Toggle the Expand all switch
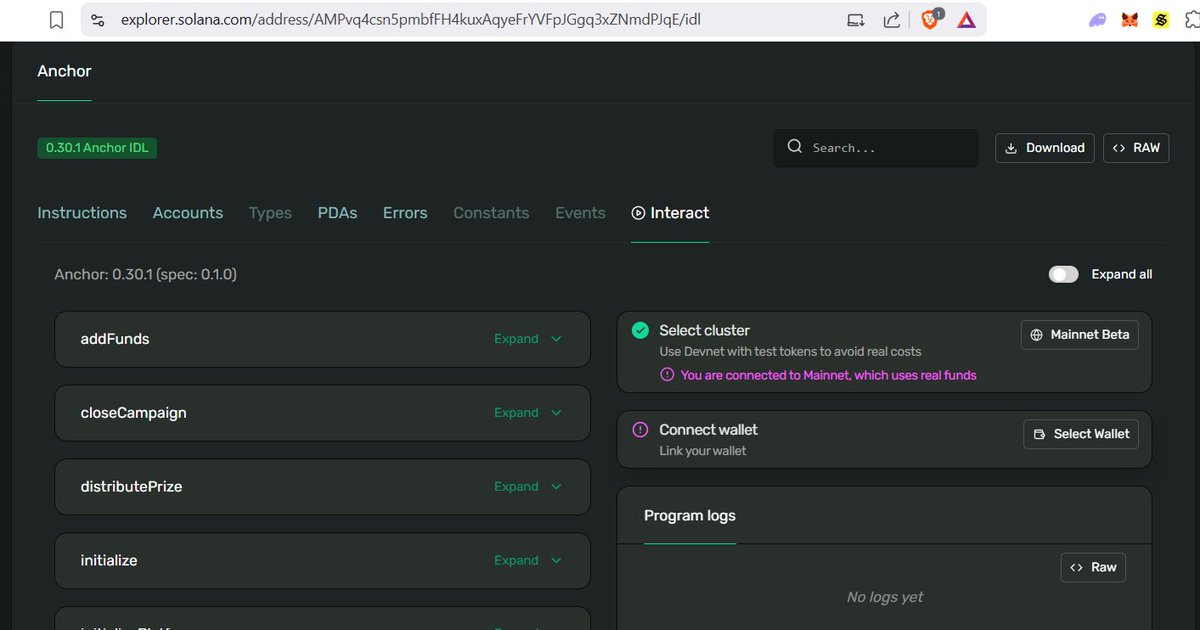 pyautogui.click(x=1063, y=274)
